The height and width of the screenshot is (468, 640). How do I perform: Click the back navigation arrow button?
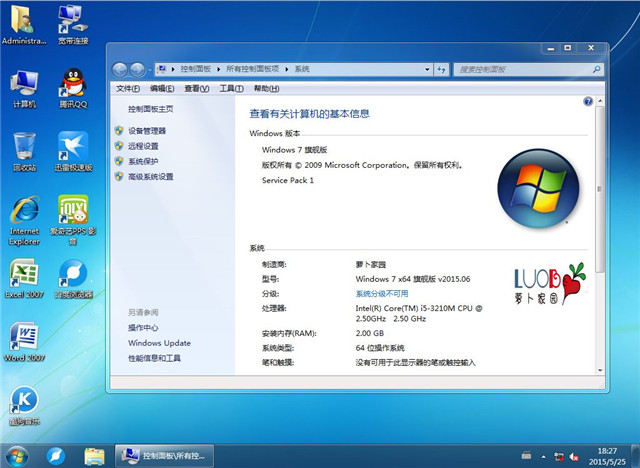(121, 69)
